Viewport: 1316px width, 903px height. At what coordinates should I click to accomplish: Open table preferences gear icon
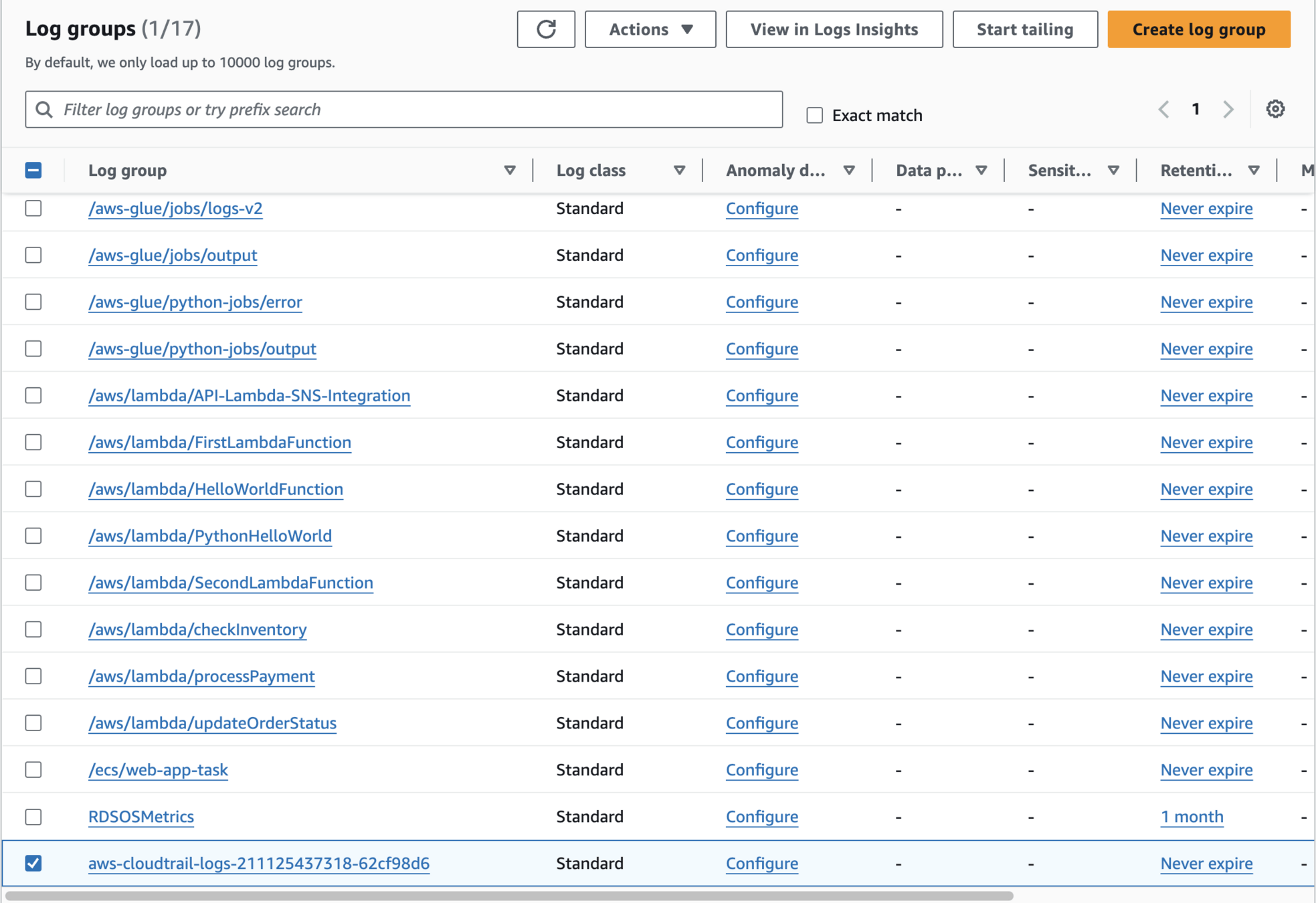pos(1275,109)
